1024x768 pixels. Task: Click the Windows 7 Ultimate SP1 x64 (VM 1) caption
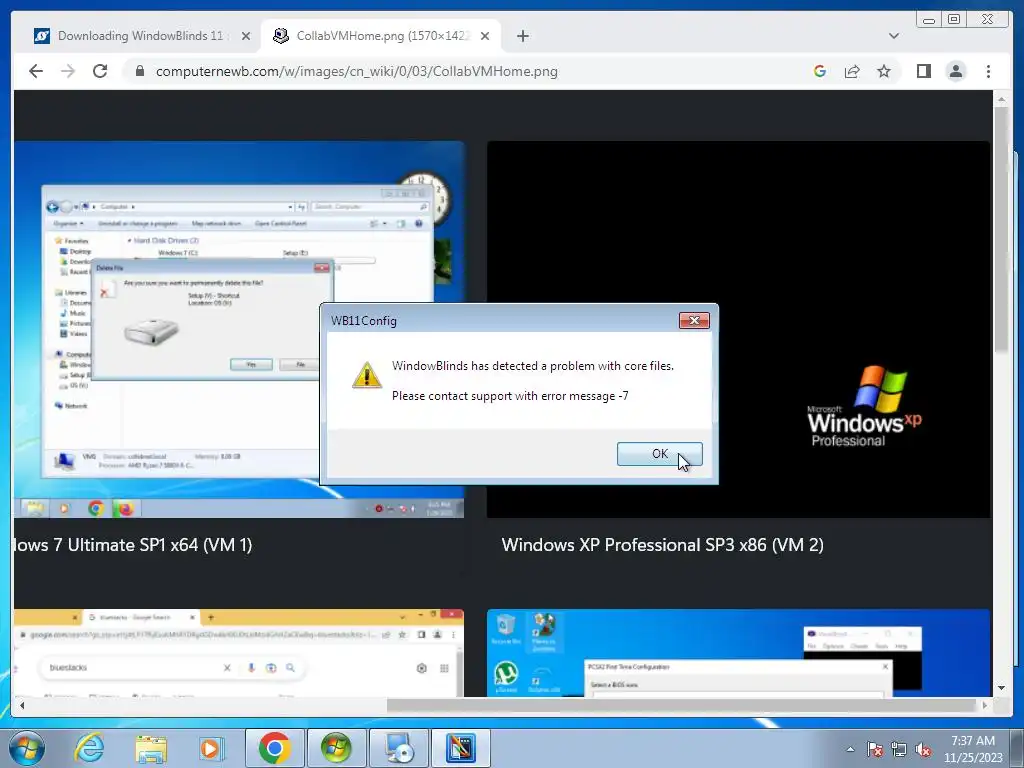tap(133, 545)
